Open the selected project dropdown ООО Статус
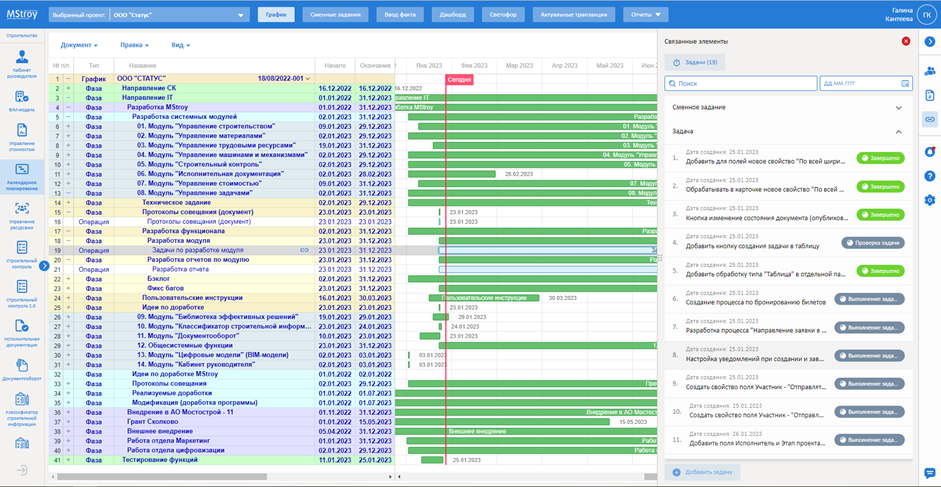Screen dimensions: 941x487 [148, 15]
